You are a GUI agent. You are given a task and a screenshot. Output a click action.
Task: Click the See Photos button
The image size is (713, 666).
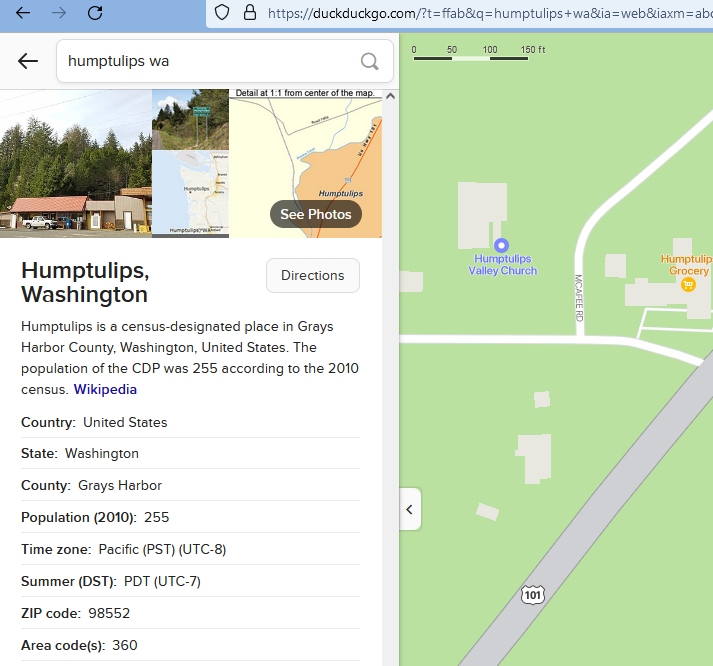315,214
